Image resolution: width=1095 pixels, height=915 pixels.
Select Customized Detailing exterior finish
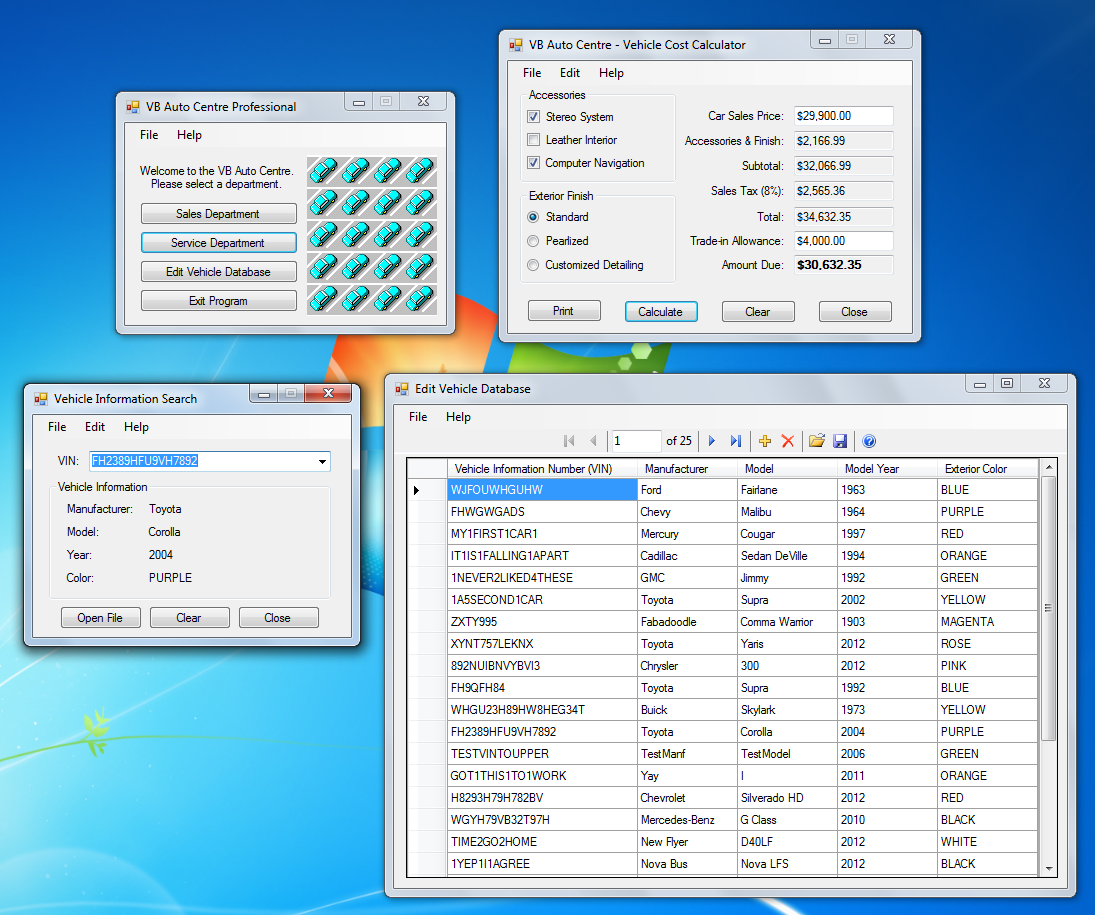tap(533, 265)
